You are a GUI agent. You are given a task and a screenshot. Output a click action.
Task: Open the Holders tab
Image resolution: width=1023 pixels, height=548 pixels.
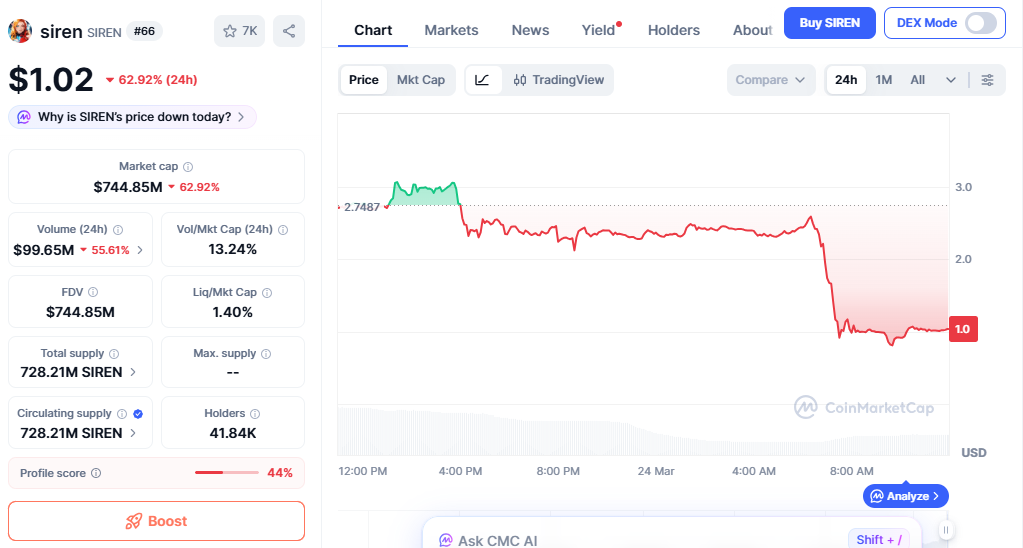674,30
